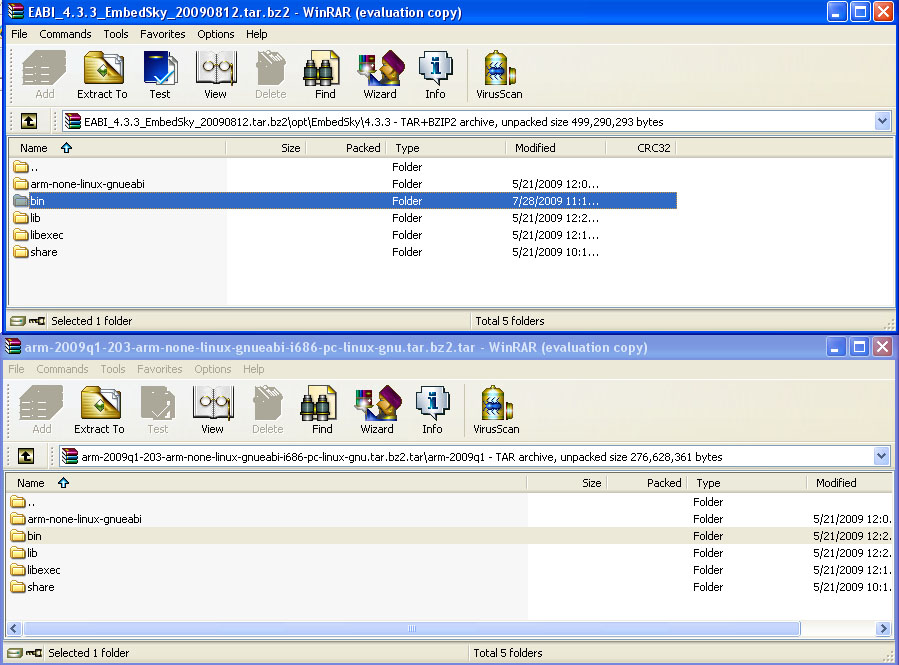Screen dimensions: 899x665
Task: Select lib folder in bottom arm-2009q1 window
Action: (x=450, y=553)
